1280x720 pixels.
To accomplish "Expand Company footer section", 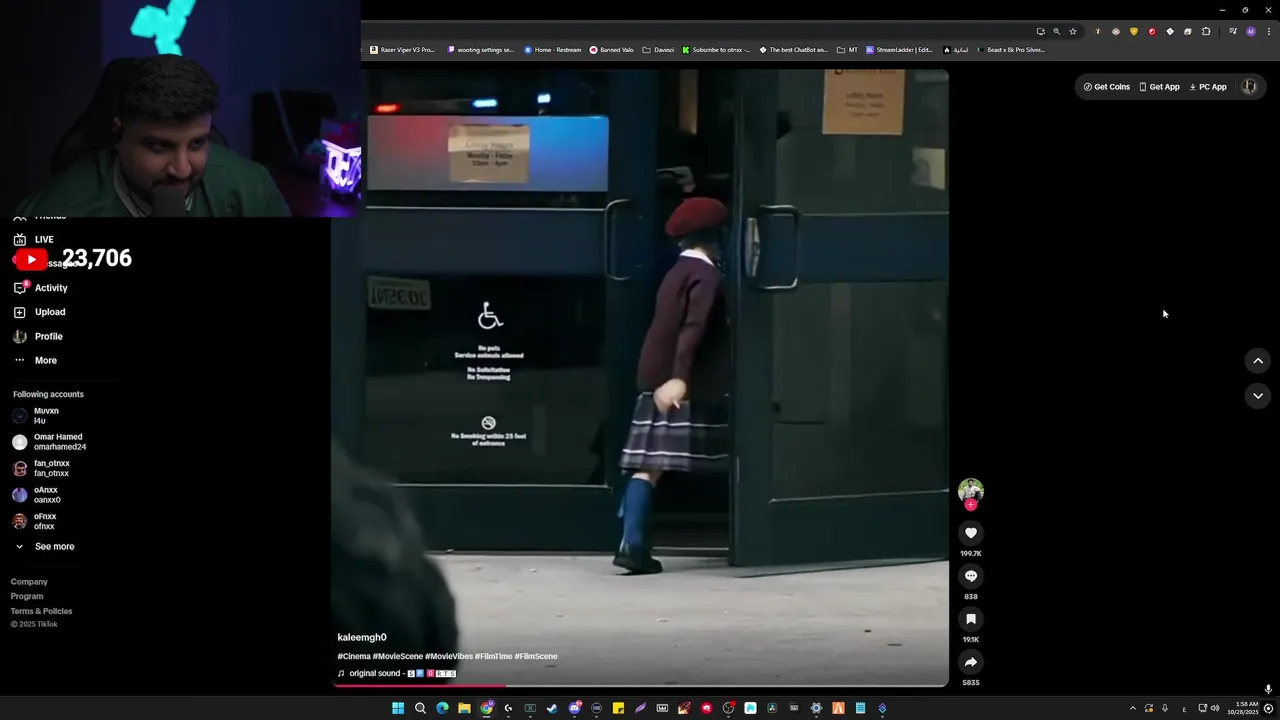I will (29, 582).
